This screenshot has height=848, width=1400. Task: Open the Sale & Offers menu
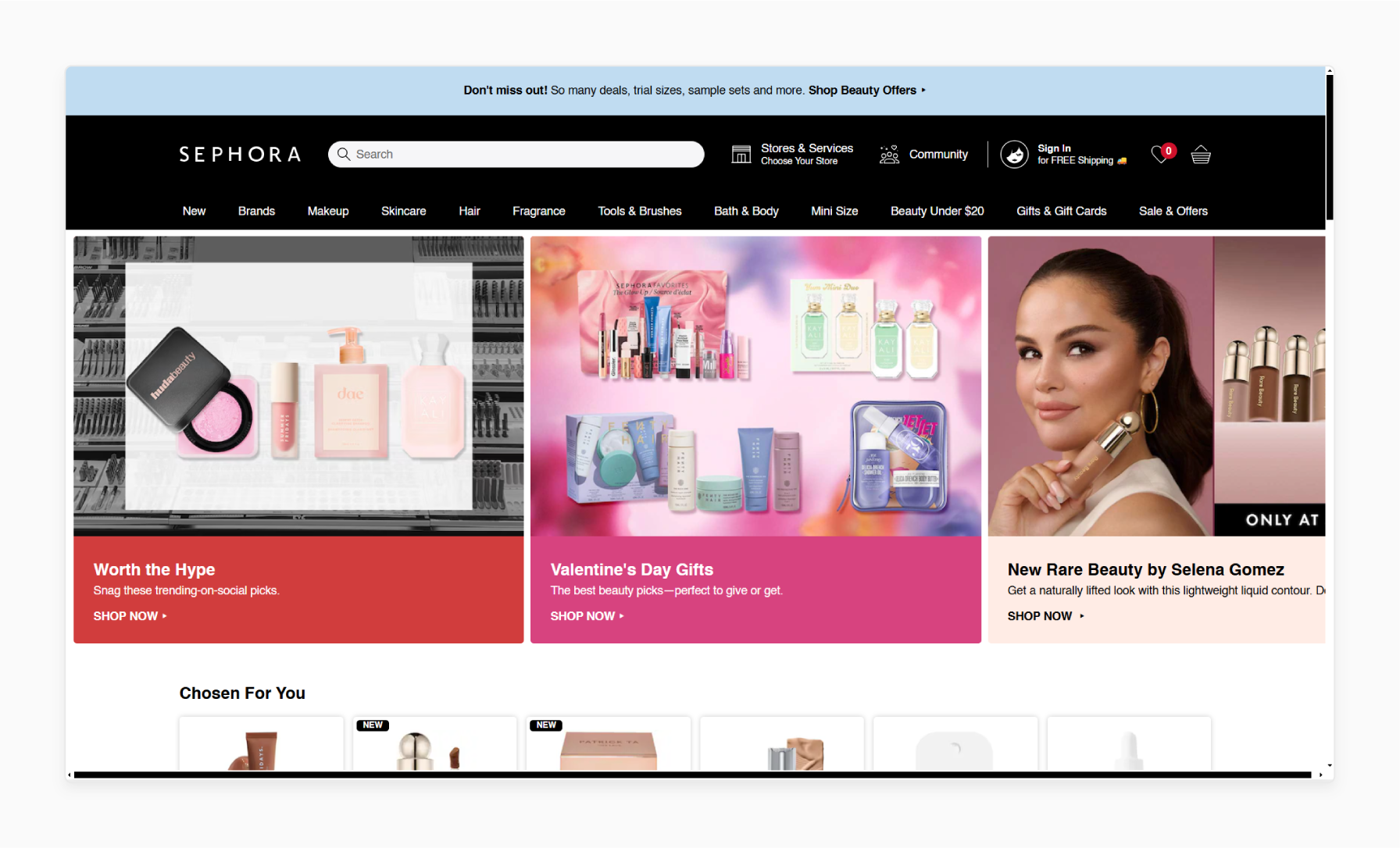point(1173,211)
